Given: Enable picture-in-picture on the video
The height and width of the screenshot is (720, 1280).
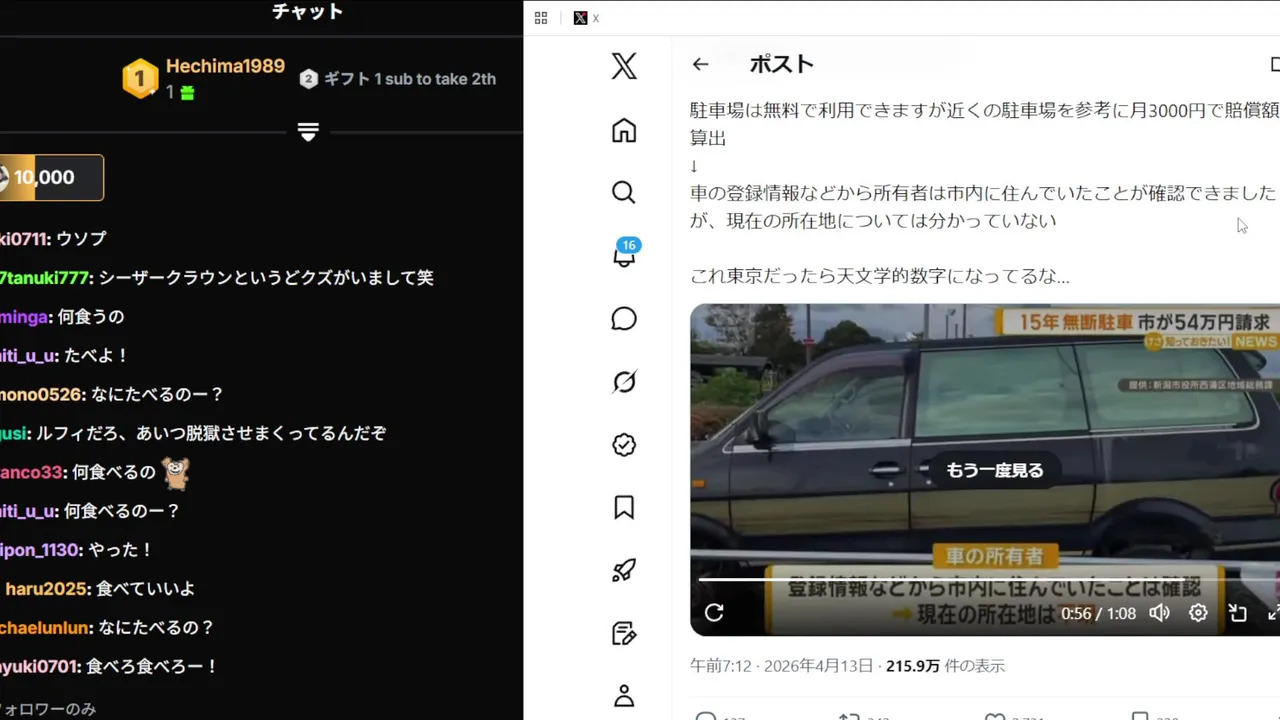Looking at the screenshot, I should tap(1238, 613).
